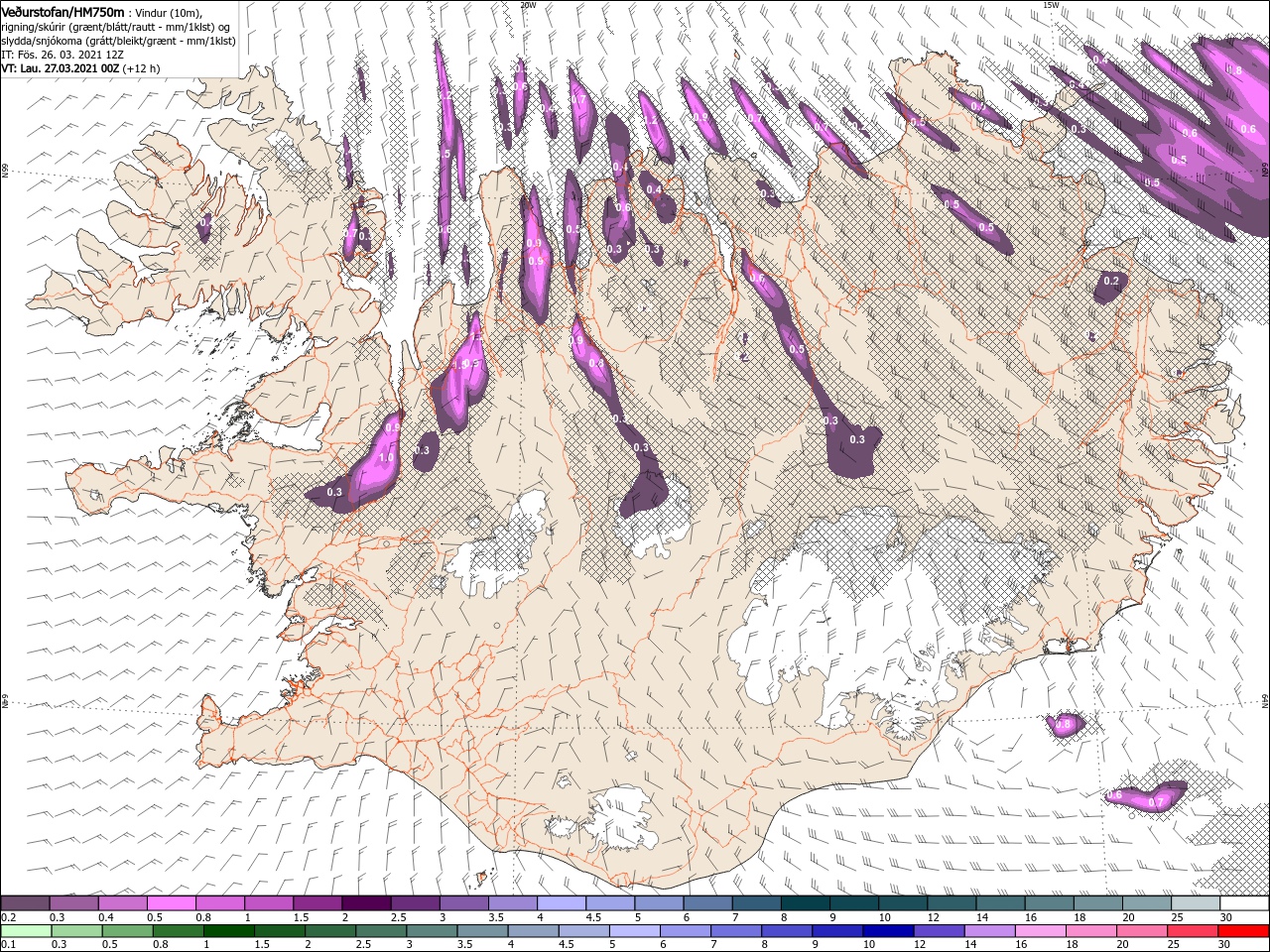Pick the white above-30 snow legend swatch

click(x=1244, y=903)
